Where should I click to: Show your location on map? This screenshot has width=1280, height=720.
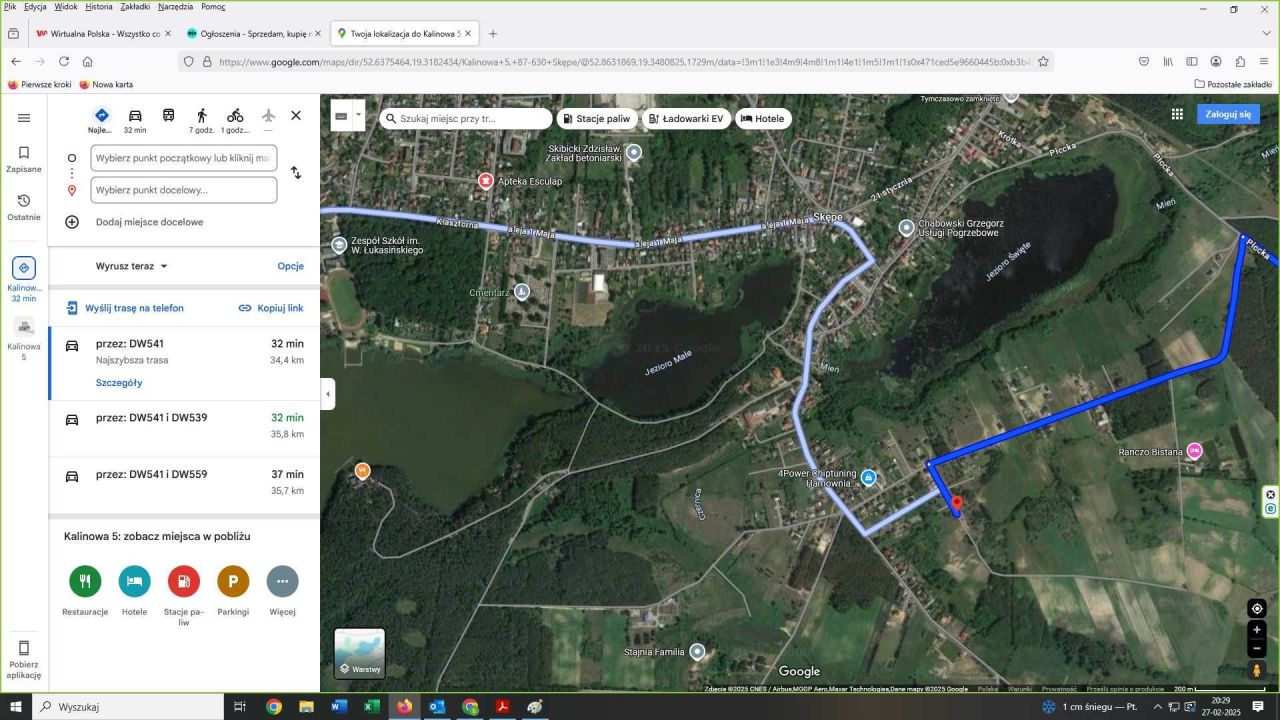pyautogui.click(x=1257, y=609)
